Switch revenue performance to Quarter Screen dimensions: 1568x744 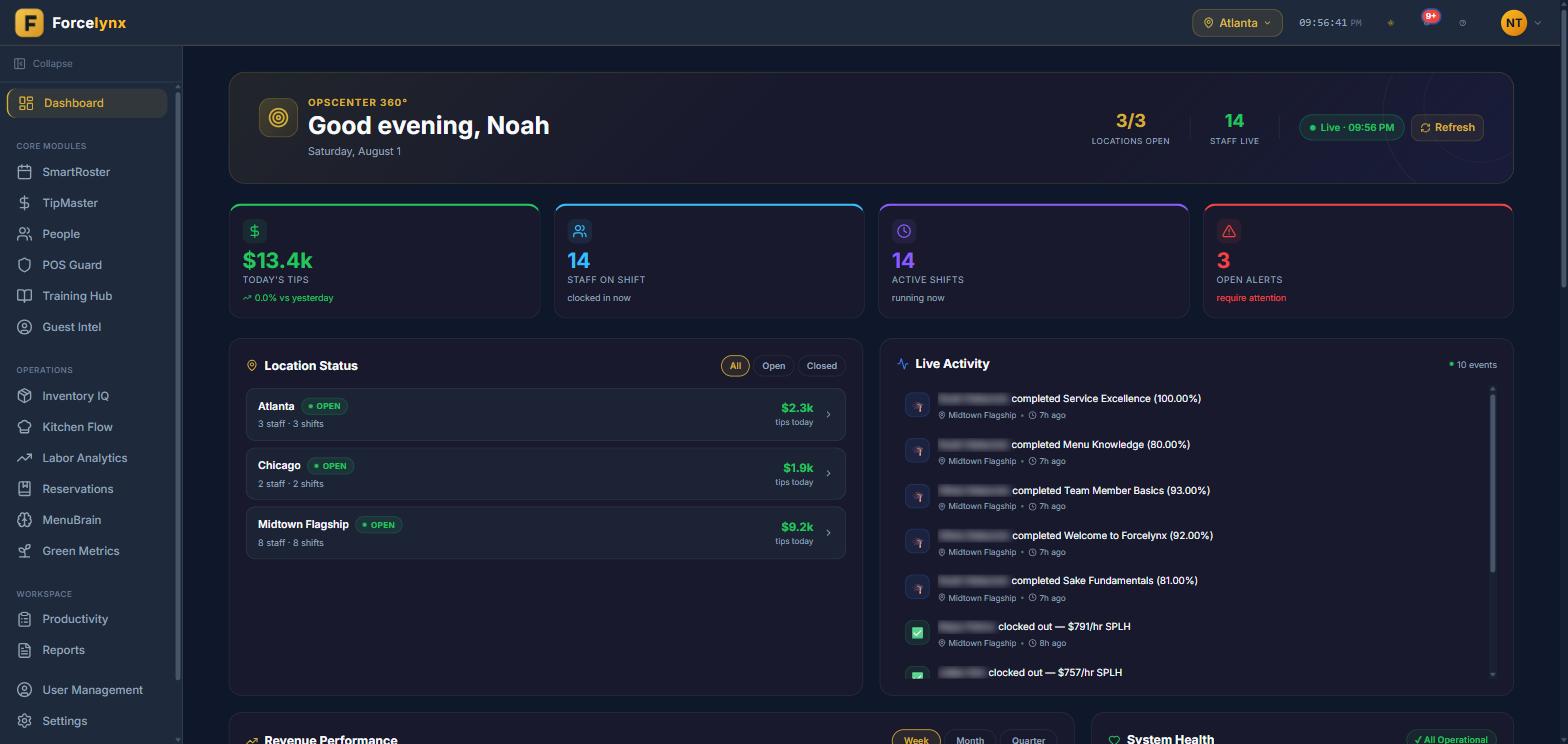pos(1028,740)
